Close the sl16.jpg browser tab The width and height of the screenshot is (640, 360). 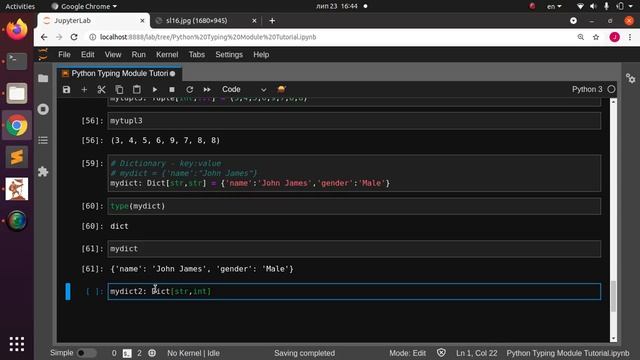point(254,20)
